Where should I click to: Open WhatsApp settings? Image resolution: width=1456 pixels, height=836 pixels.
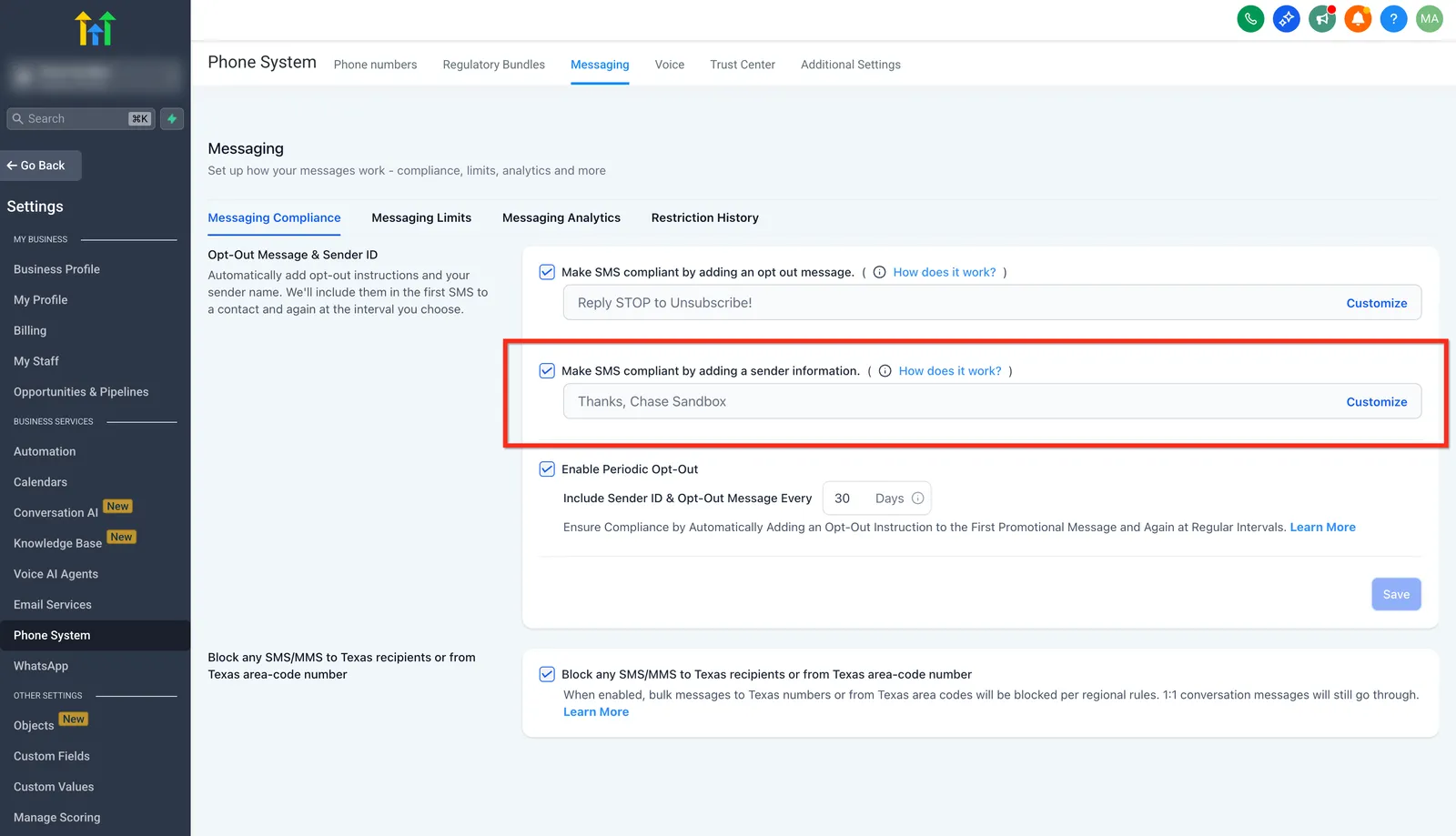[41, 666]
